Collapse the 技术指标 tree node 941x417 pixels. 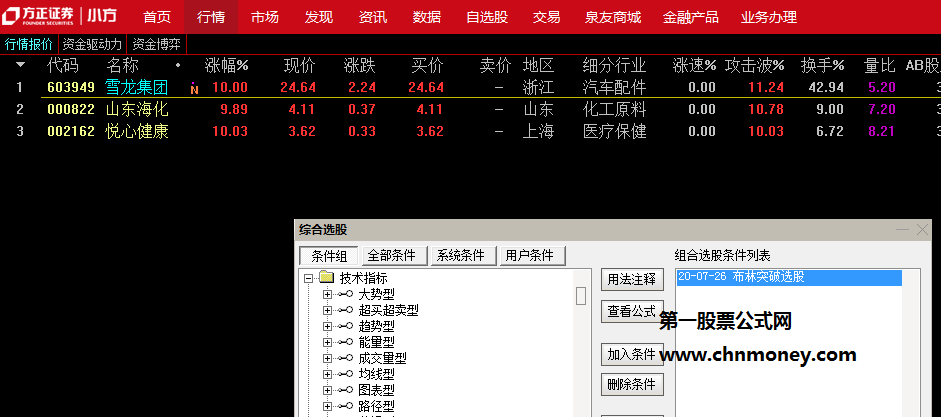click(308, 278)
